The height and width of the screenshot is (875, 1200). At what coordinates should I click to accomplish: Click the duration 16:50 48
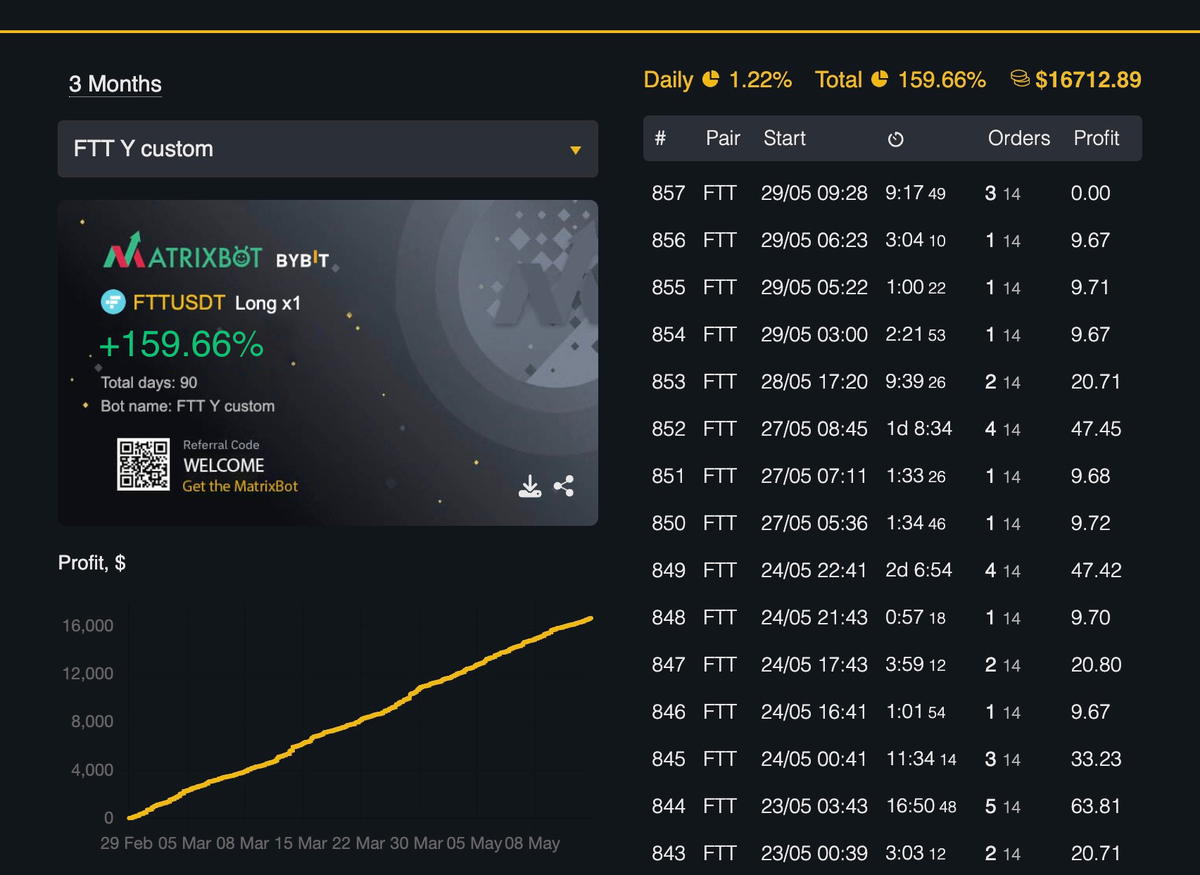coord(921,806)
